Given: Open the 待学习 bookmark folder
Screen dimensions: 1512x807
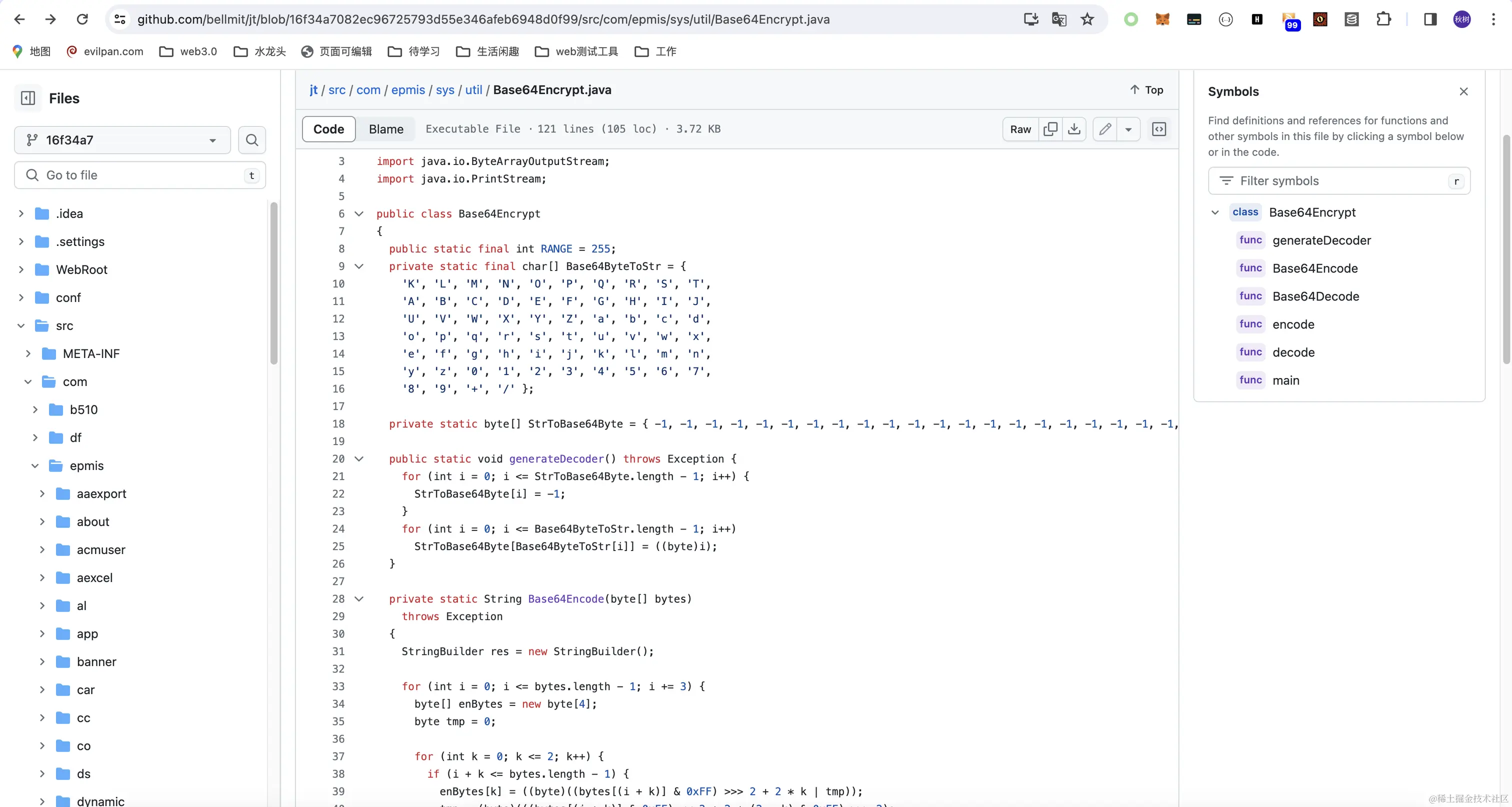Looking at the screenshot, I should 414,51.
